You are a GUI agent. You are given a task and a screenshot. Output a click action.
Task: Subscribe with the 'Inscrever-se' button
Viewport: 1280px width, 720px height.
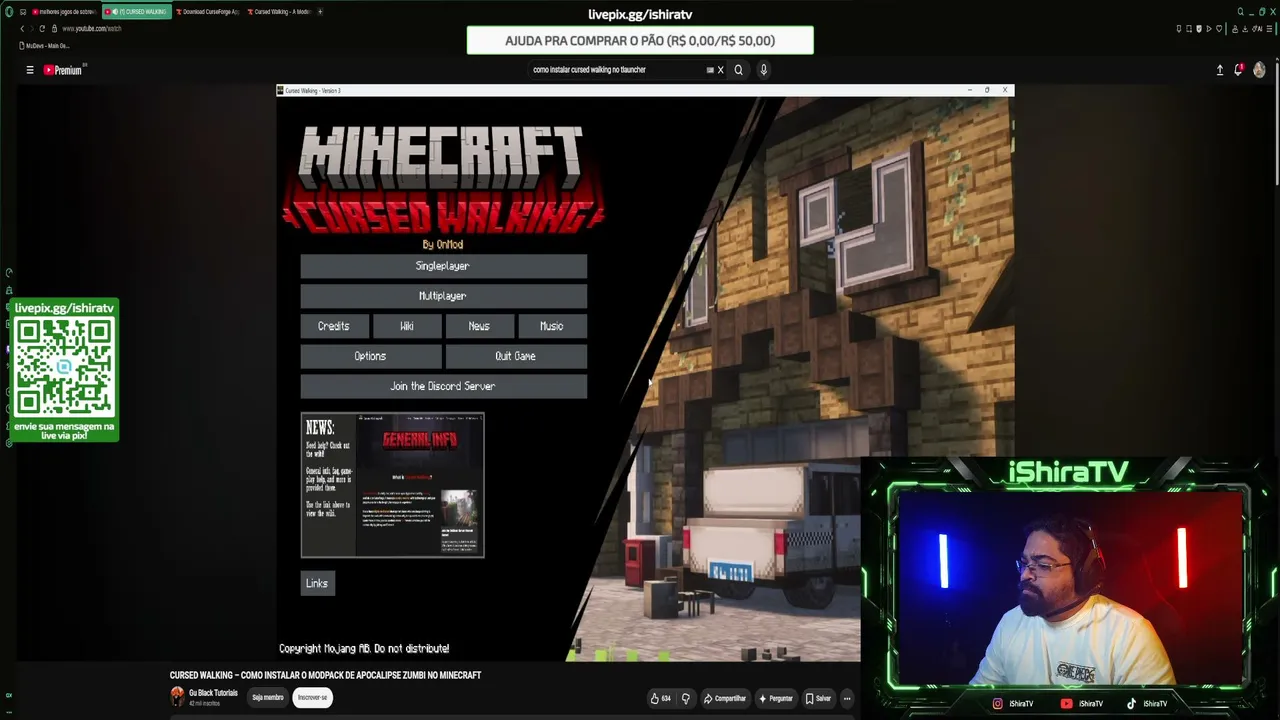click(x=312, y=698)
